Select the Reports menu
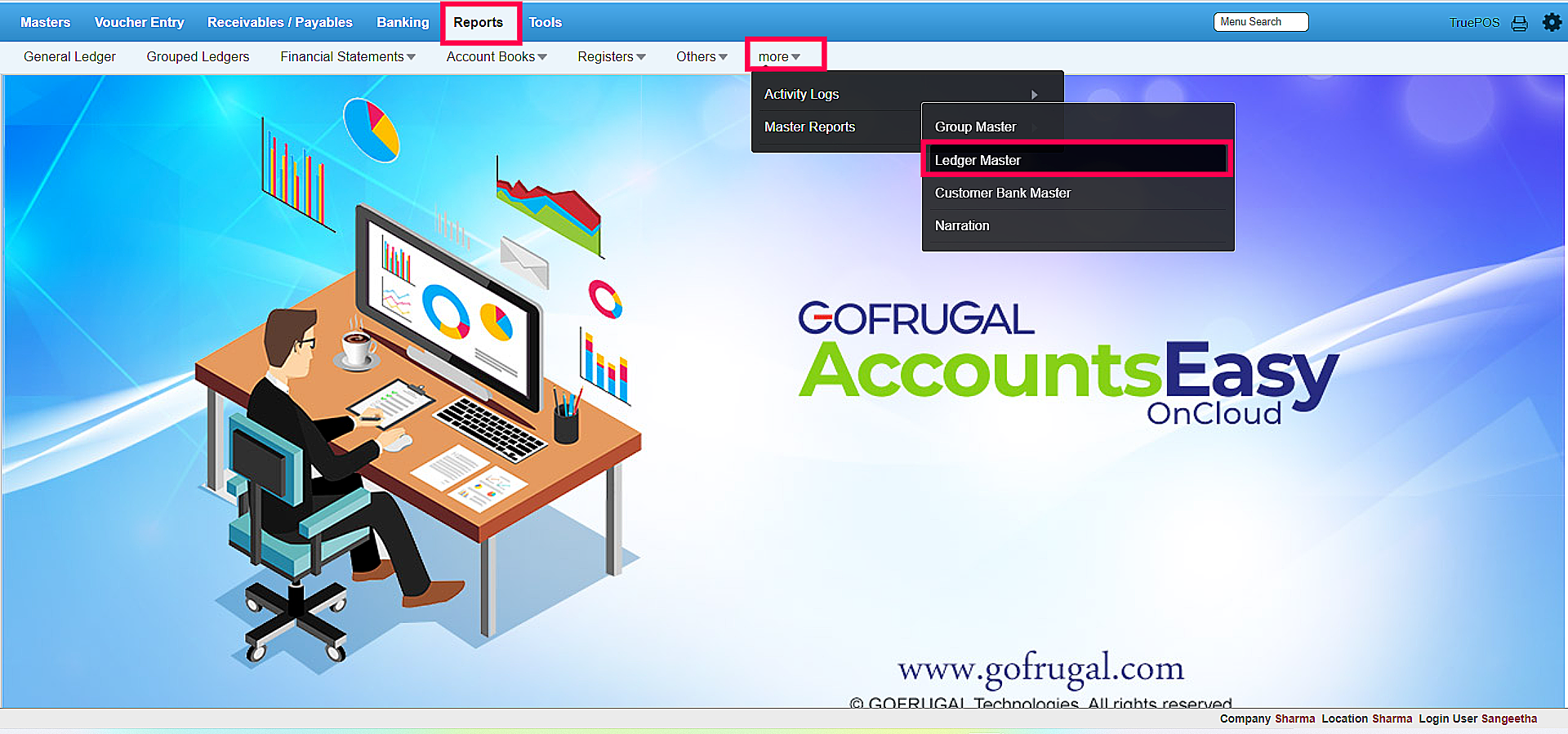Screen dimensions: 1568x734 (479, 22)
